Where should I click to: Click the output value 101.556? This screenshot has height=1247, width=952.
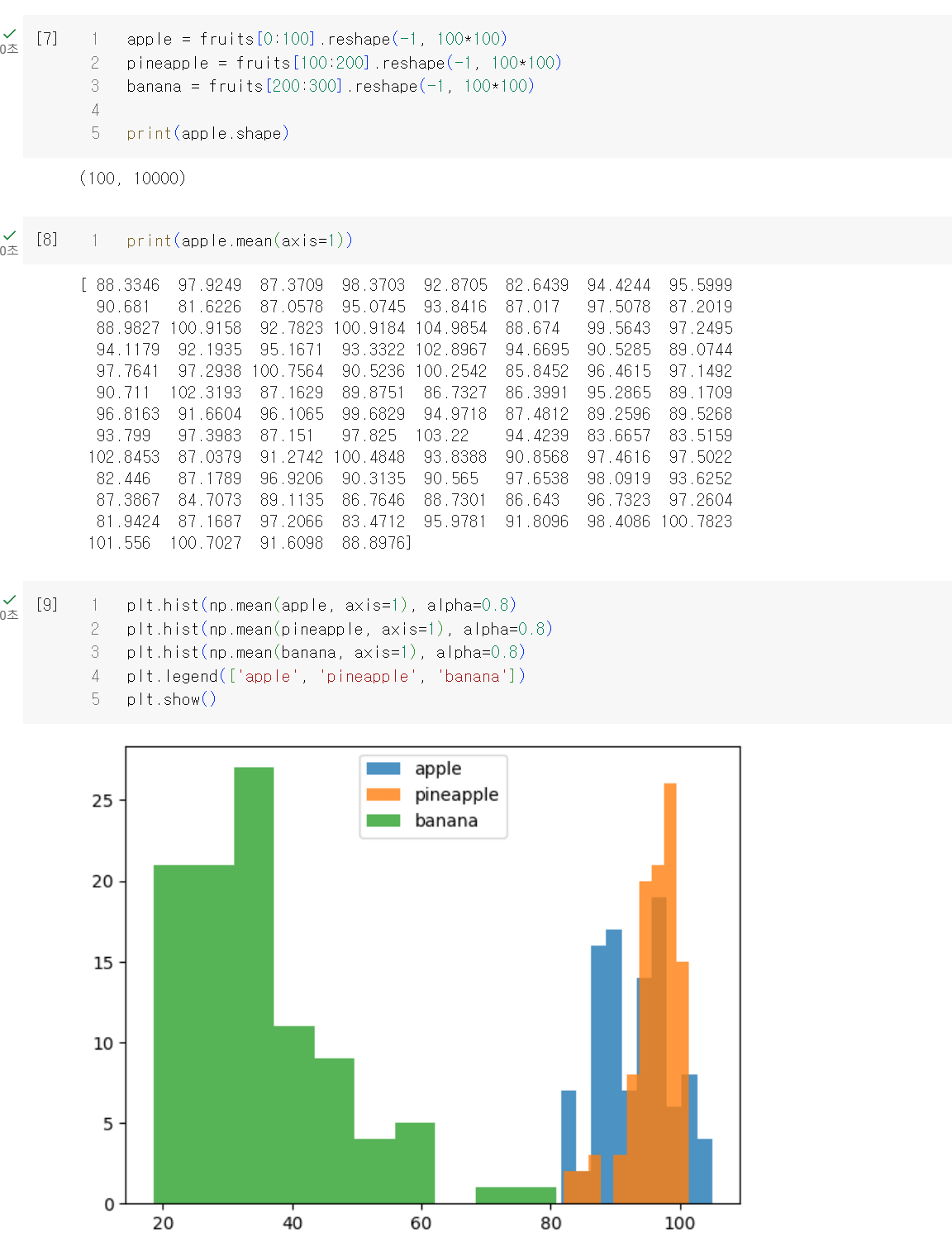(119, 543)
